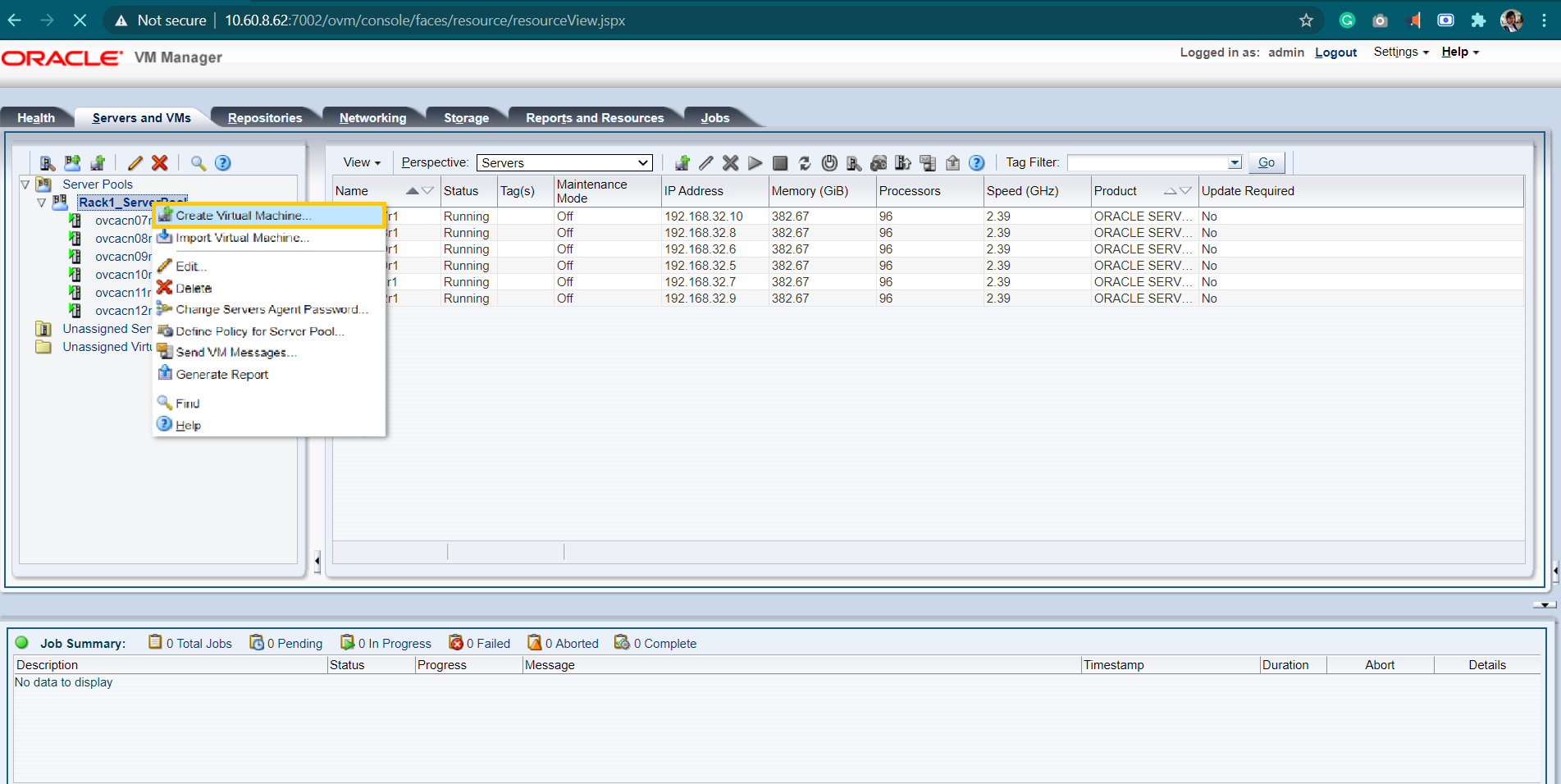Screen dimensions: 1561x784
Task: Choose Delete in the context menu
Action: click(269, 288)
